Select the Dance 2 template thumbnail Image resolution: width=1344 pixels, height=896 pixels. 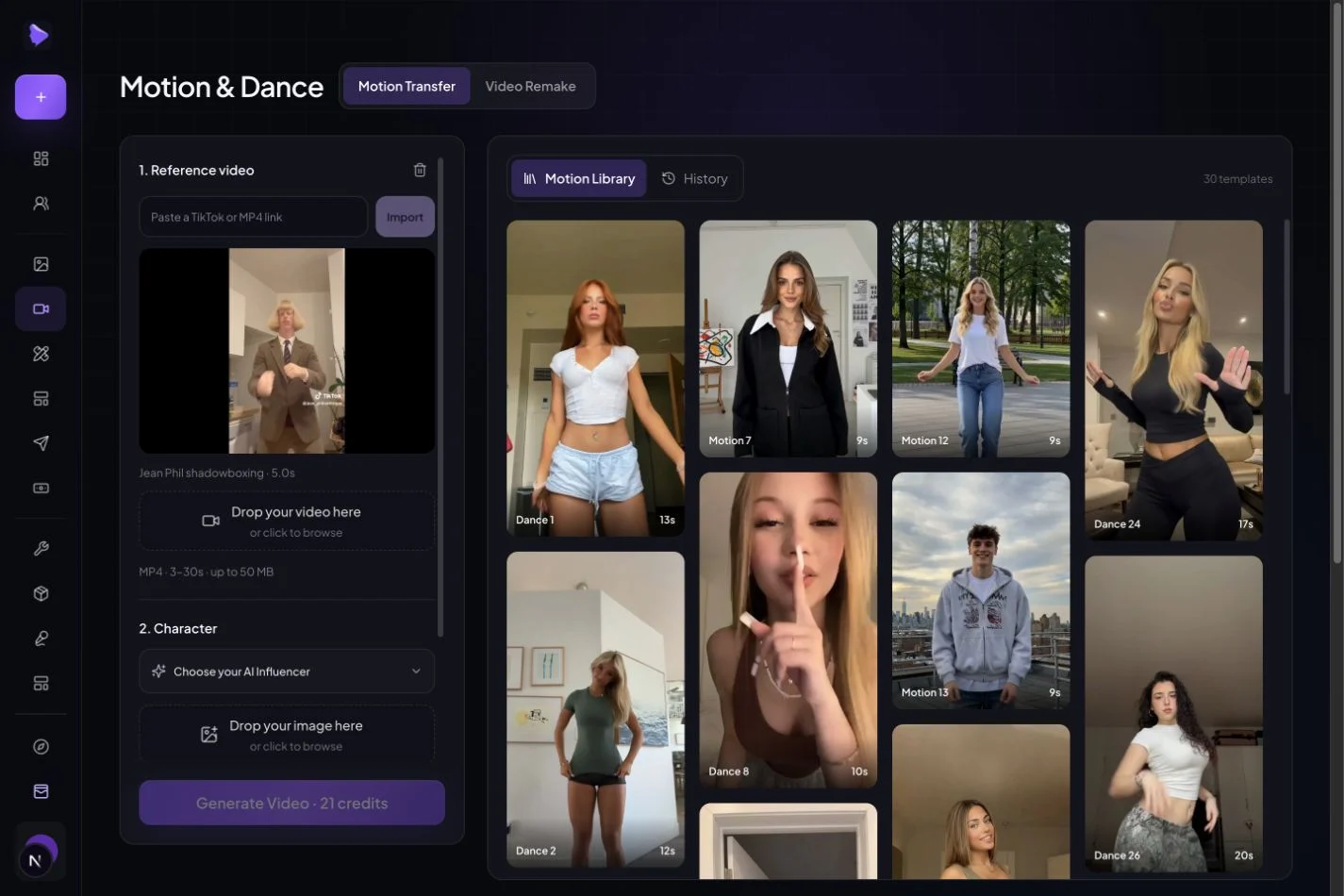(x=595, y=709)
